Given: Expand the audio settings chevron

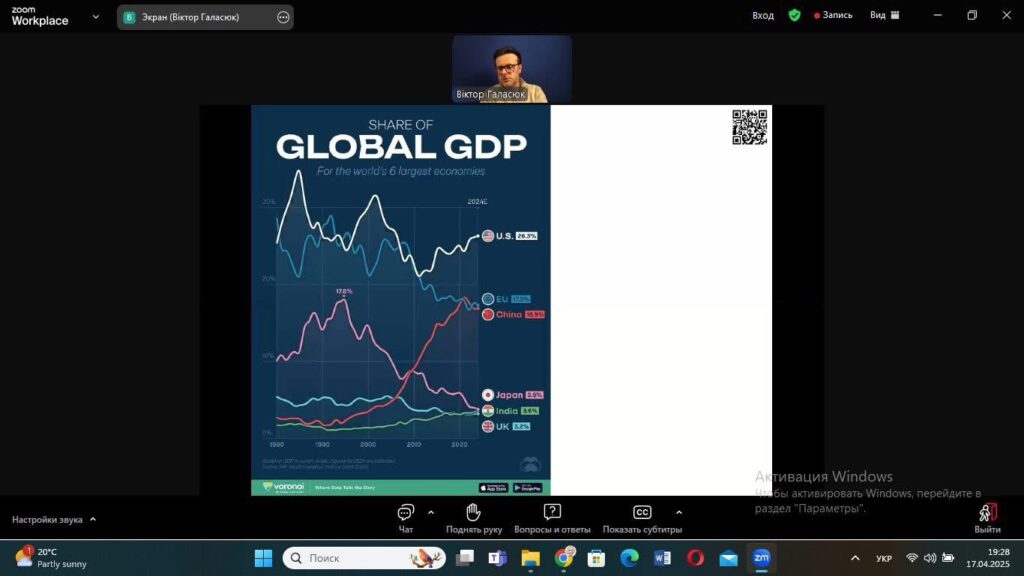Looking at the screenshot, I should click(93, 520).
